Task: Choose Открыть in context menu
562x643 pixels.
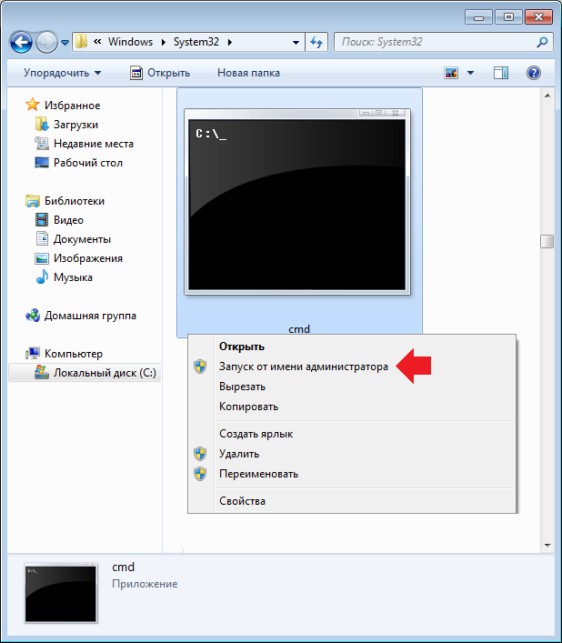Action: pos(242,347)
